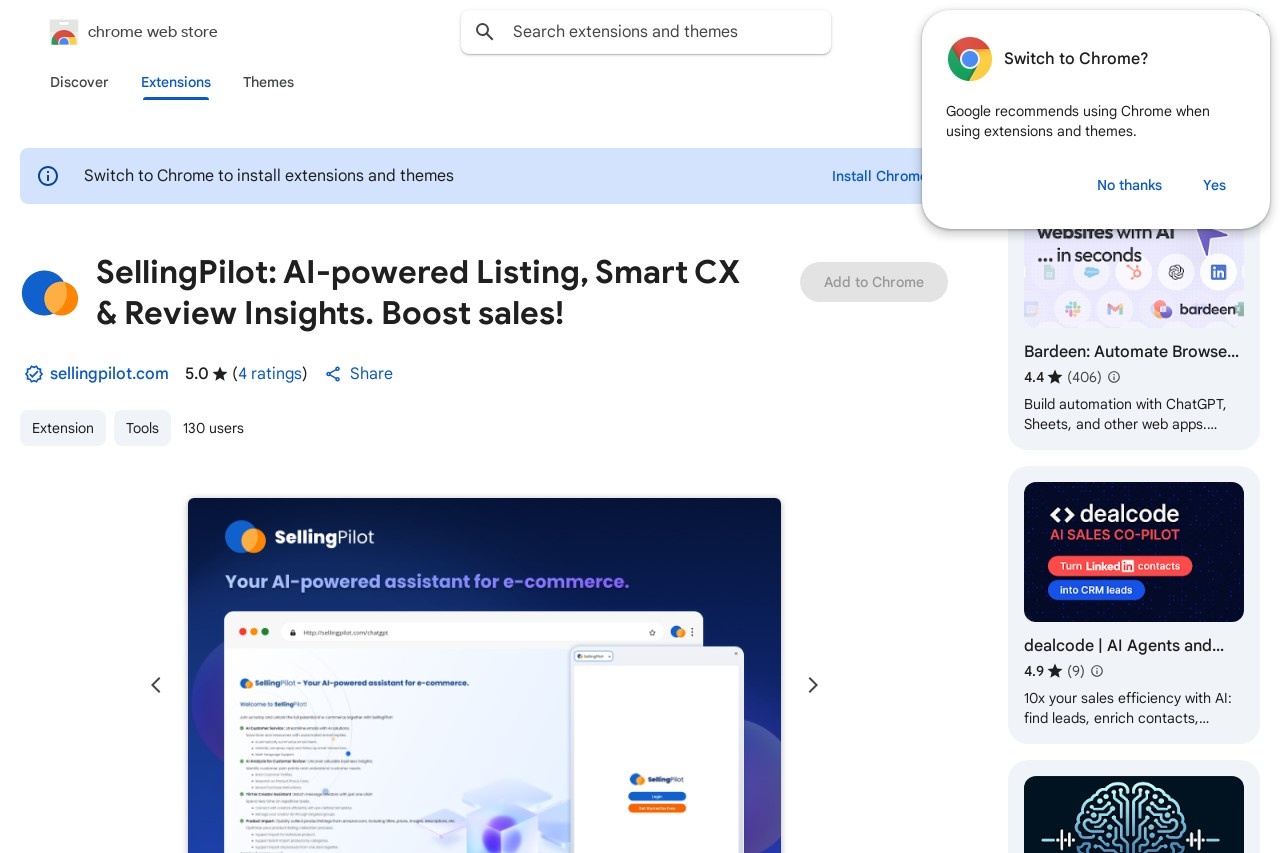The height and width of the screenshot is (853, 1280).
Task: Open the Themes tab
Action: pyautogui.click(x=268, y=82)
